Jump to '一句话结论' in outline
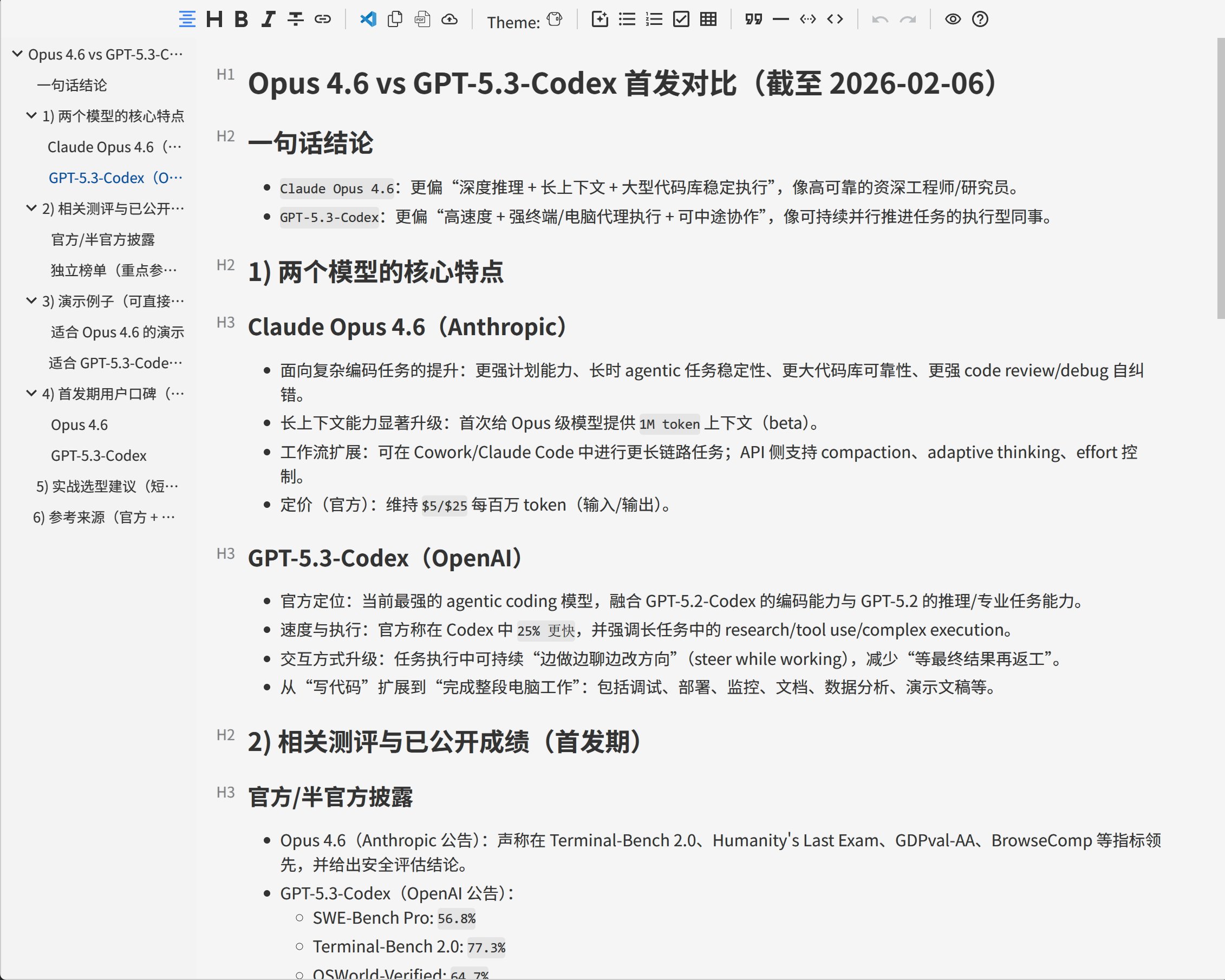The width and height of the screenshot is (1225, 980). tap(72, 85)
